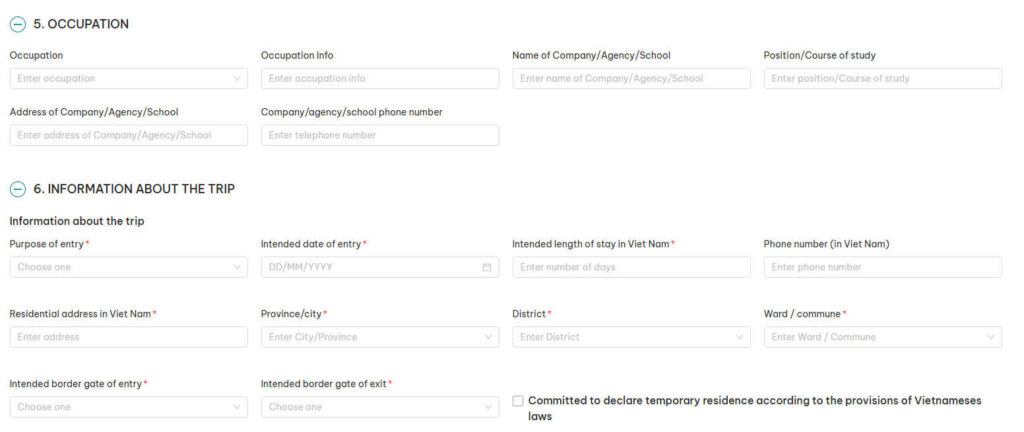Click Residential address in Viet Nam field

point(129,337)
